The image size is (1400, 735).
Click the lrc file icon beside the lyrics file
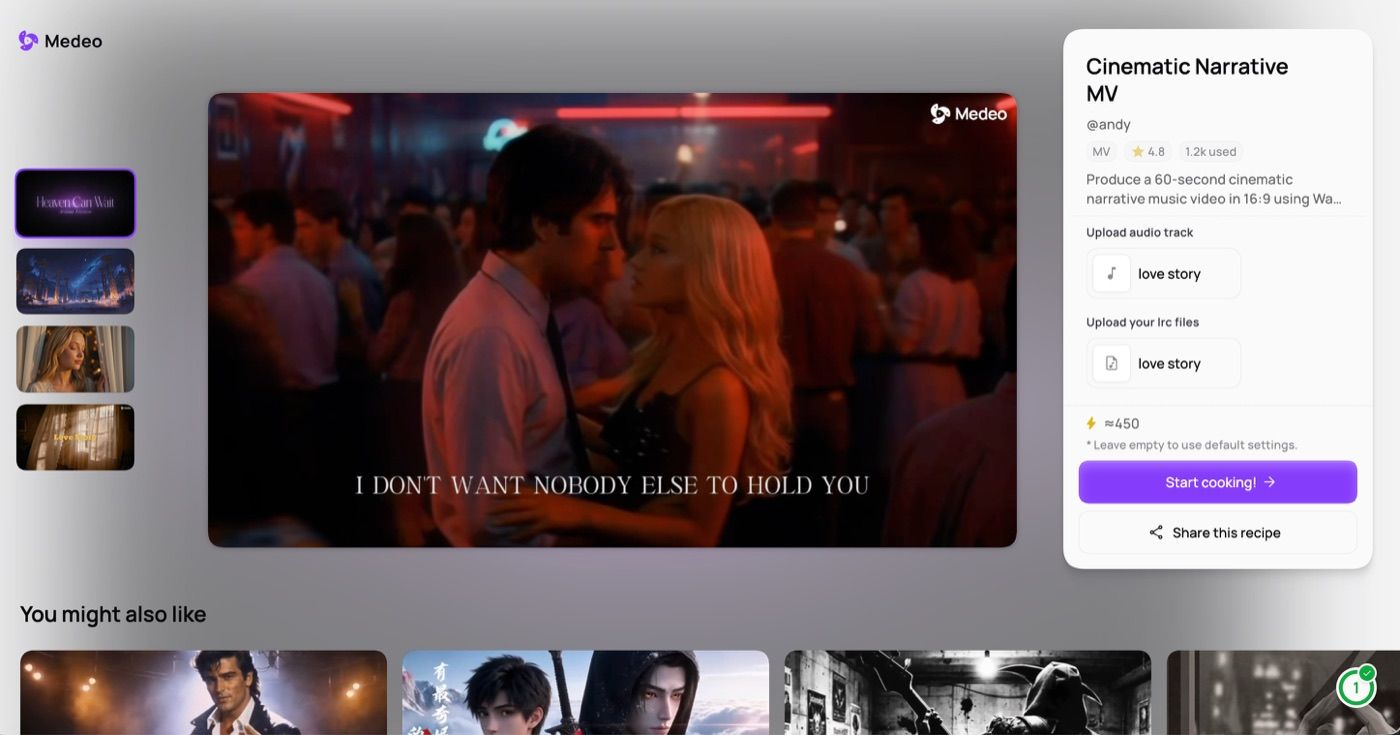1111,363
